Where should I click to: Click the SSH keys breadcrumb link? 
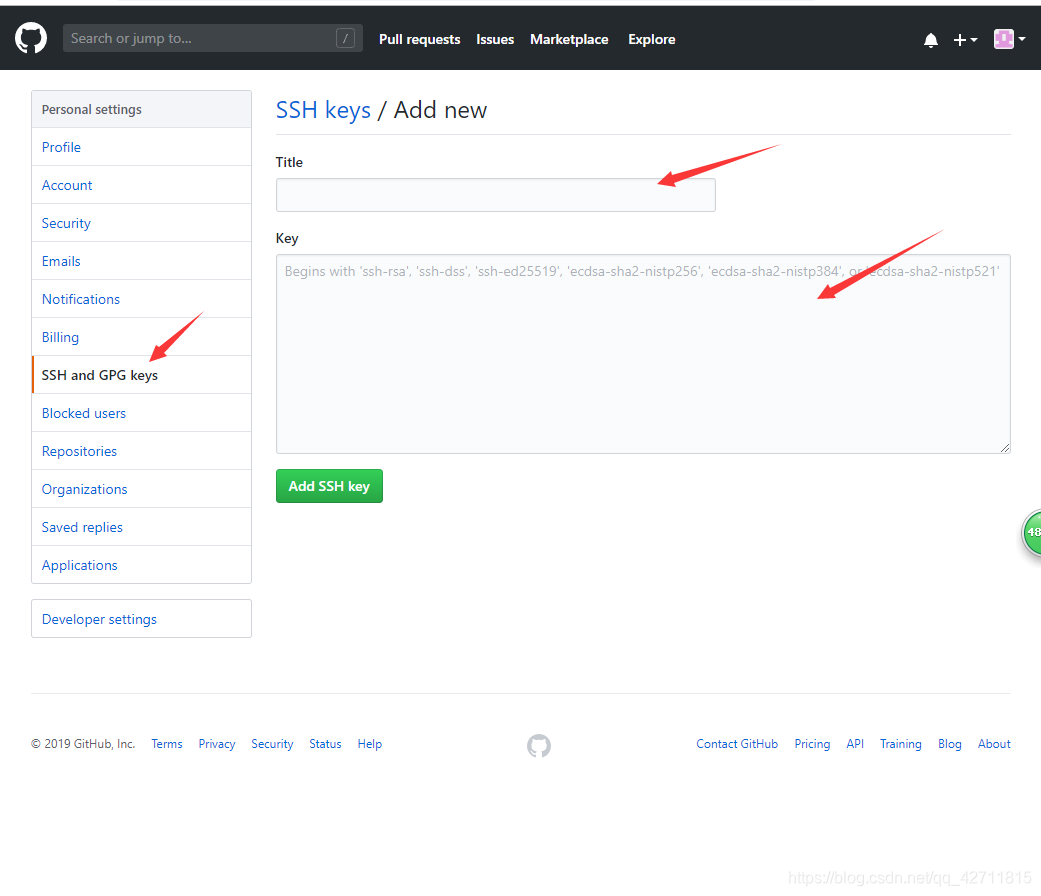tap(323, 110)
